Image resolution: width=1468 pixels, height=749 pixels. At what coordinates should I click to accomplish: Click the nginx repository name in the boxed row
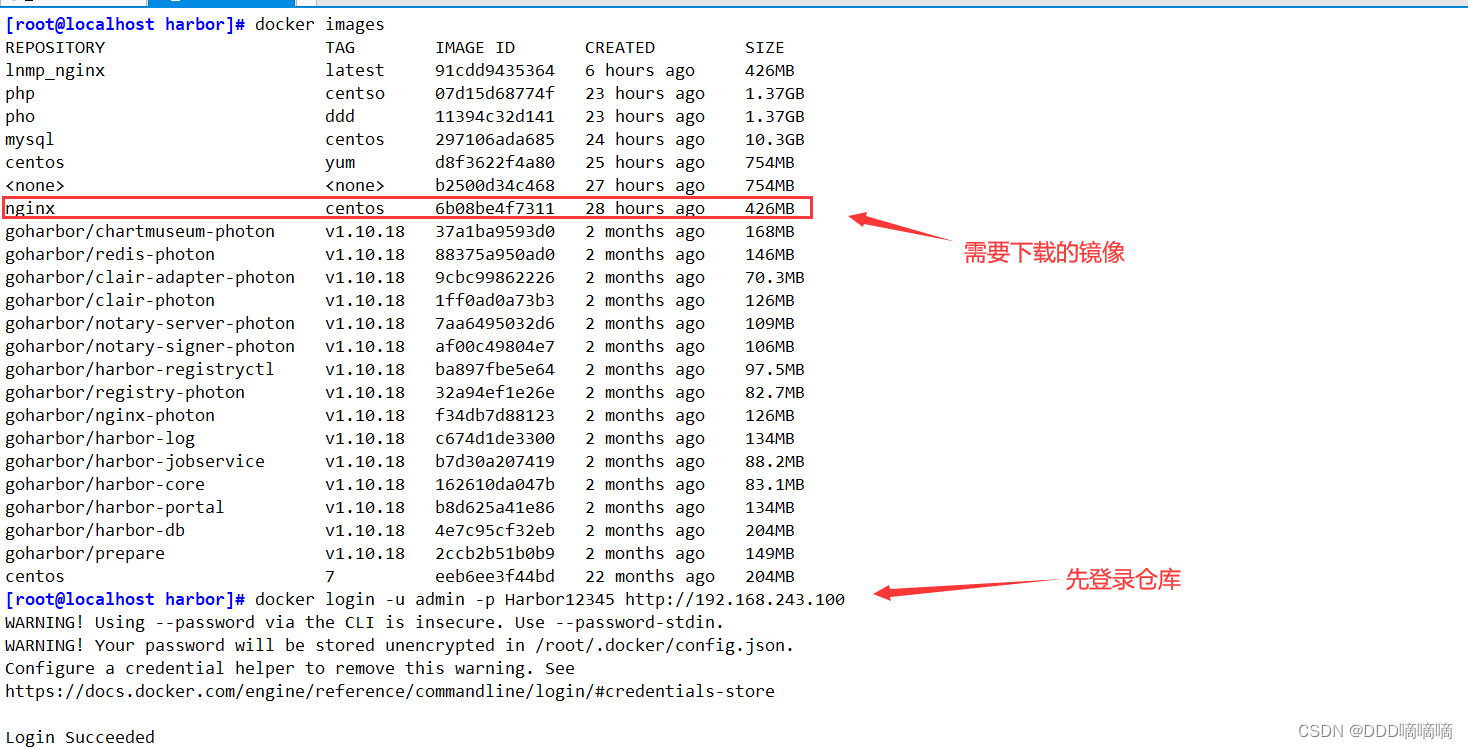coord(30,208)
